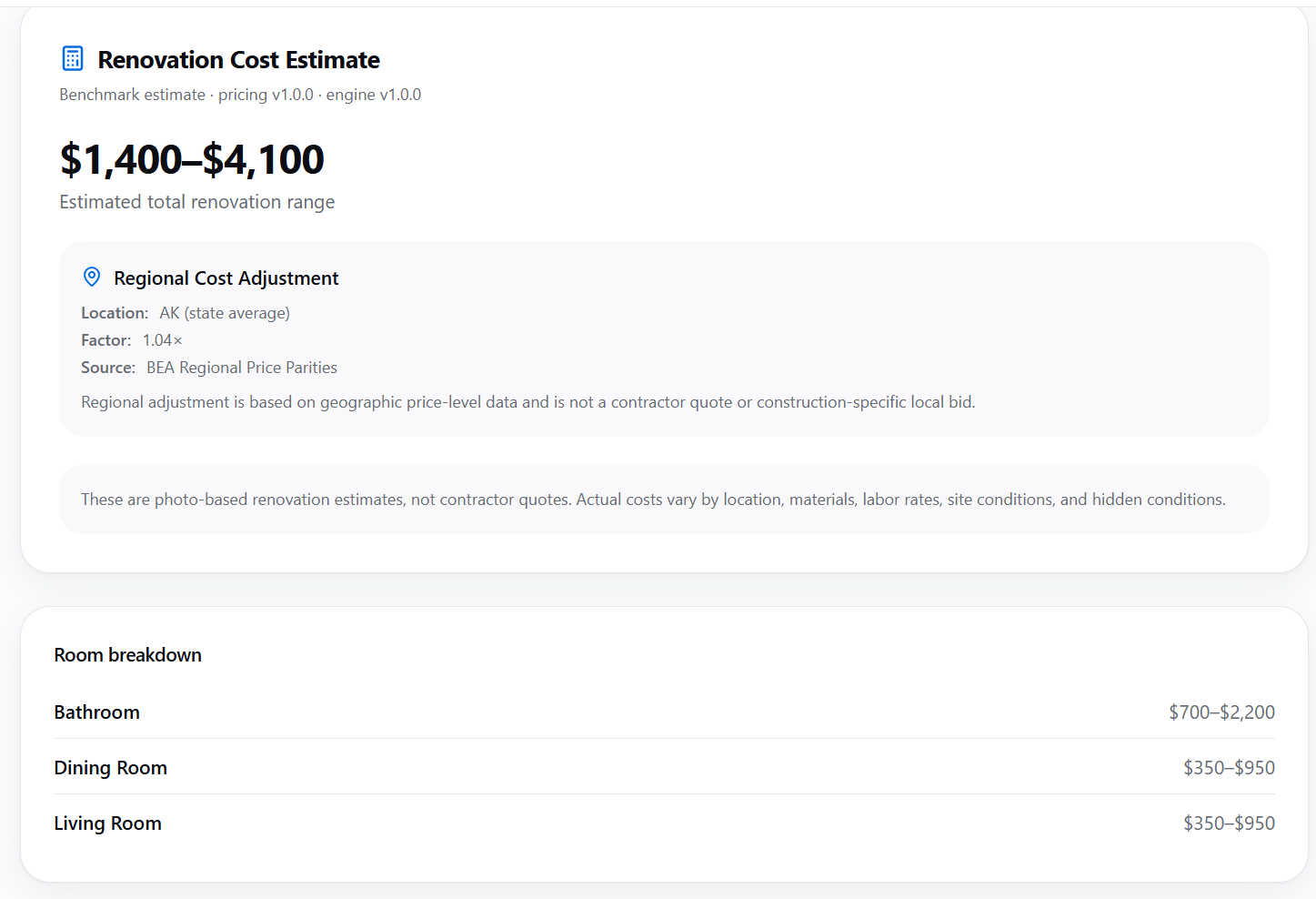Select the Dining Room cost $350–$950
The width and height of the screenshot is (1316, 899).
pyautogui.click(x=1229, y=768)
